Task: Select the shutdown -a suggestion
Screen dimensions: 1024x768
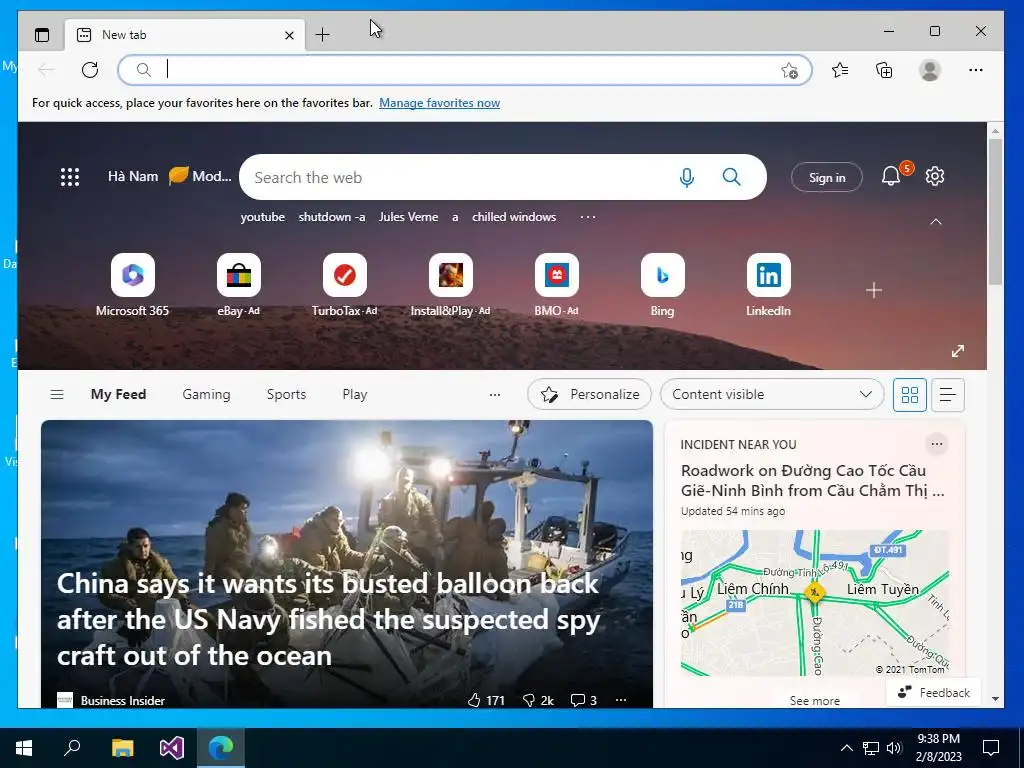Action: [x=332, y=217]
